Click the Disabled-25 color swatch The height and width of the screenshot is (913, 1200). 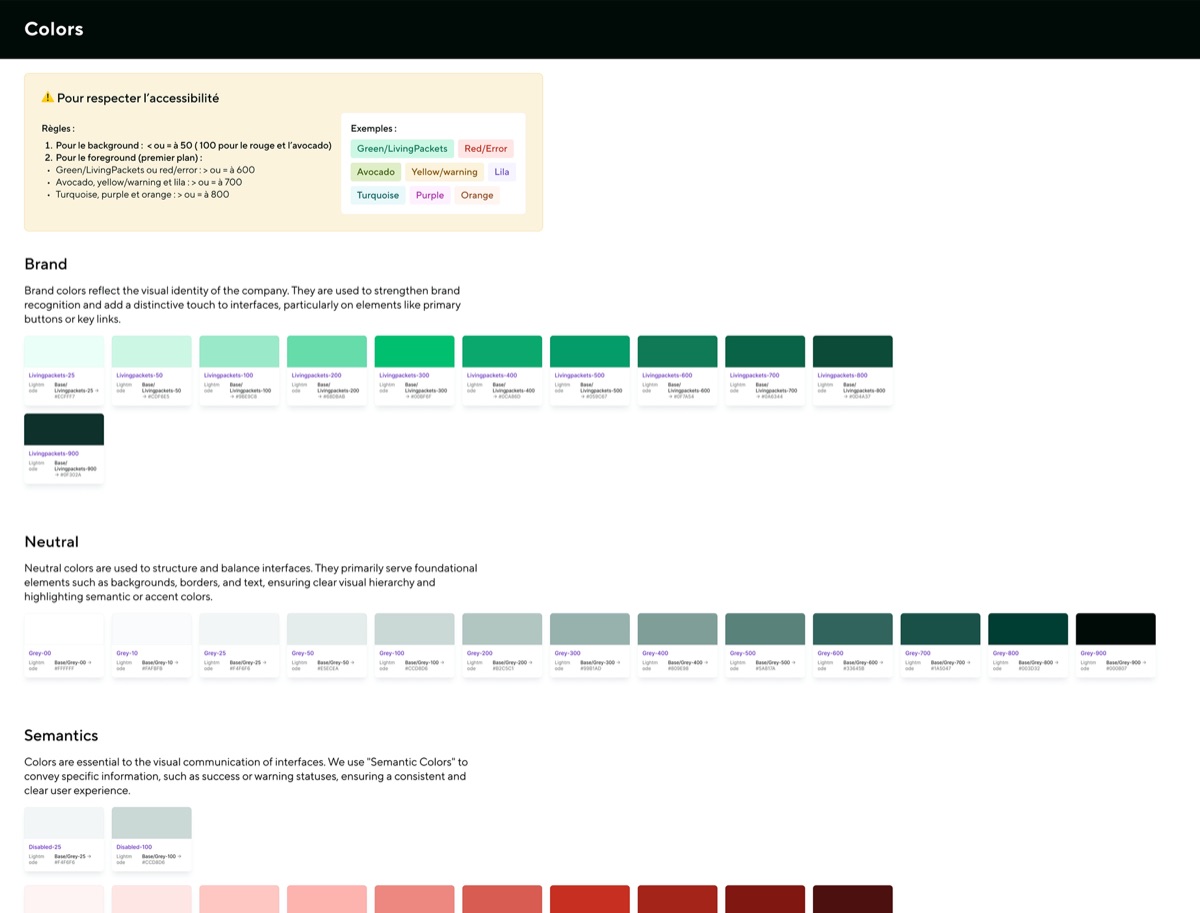pos(64,823)
